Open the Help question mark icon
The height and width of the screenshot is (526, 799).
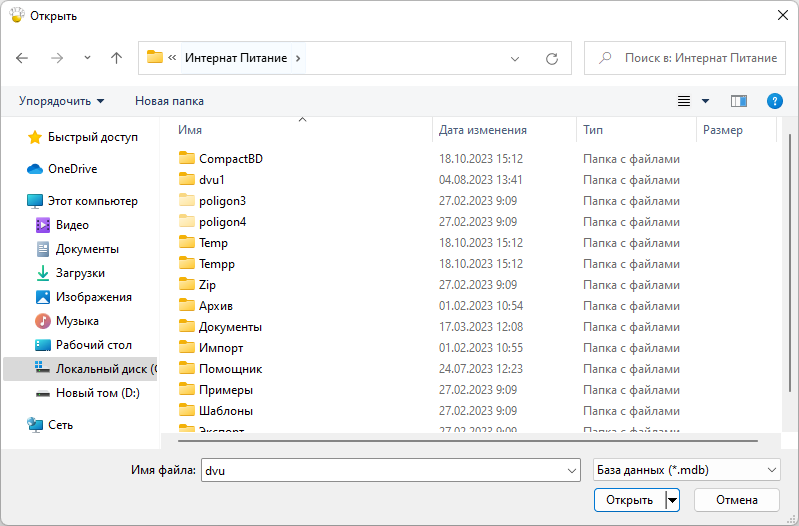click(774, 101)
